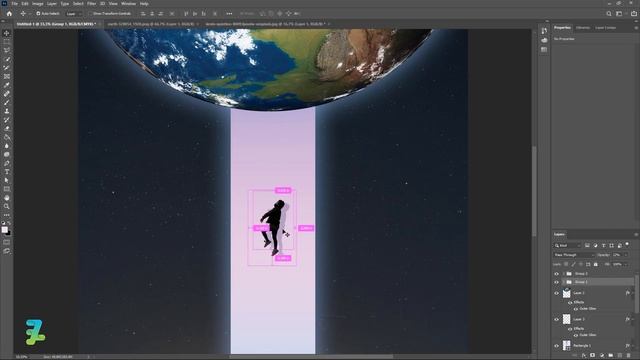Viewport: 640px width, 360px height.
Task: Open workspace switcher icon at top right
Action: [620, 13]
